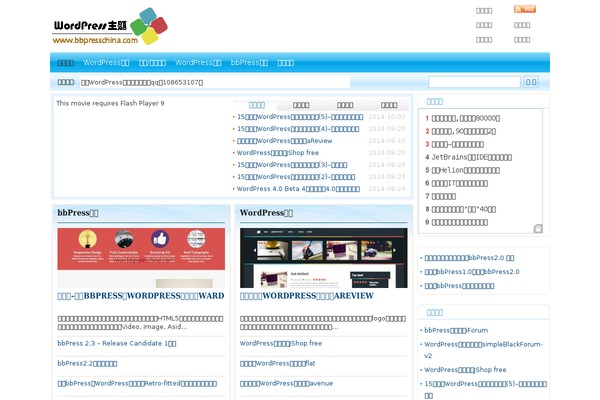Image resolution: width=600 pixels, height=400 pixels.
Task: Open ranked item 4 about JetBrains IDE
Action: (x=472, y=157)
